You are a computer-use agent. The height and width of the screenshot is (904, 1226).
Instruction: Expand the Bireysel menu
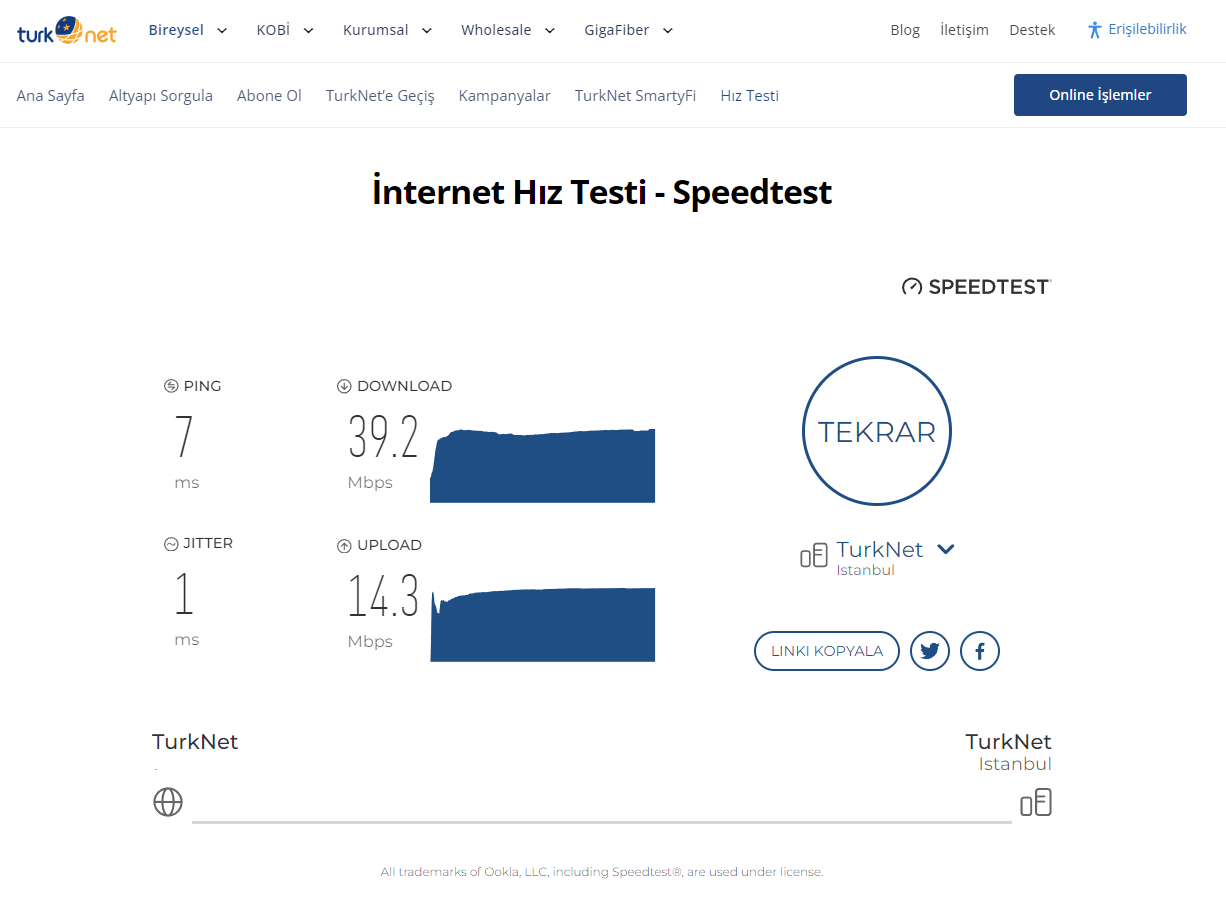[x=188, y=30]
